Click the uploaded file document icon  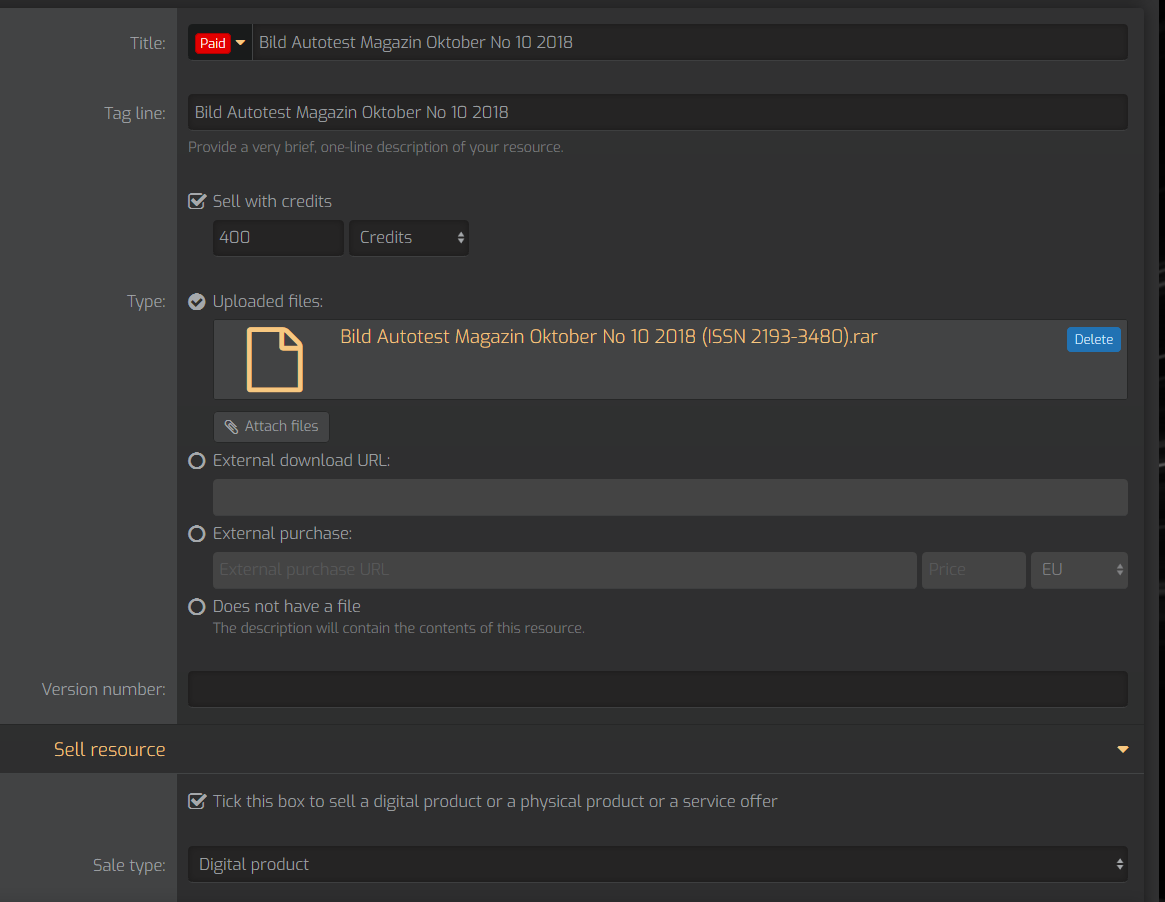point(275,360)
